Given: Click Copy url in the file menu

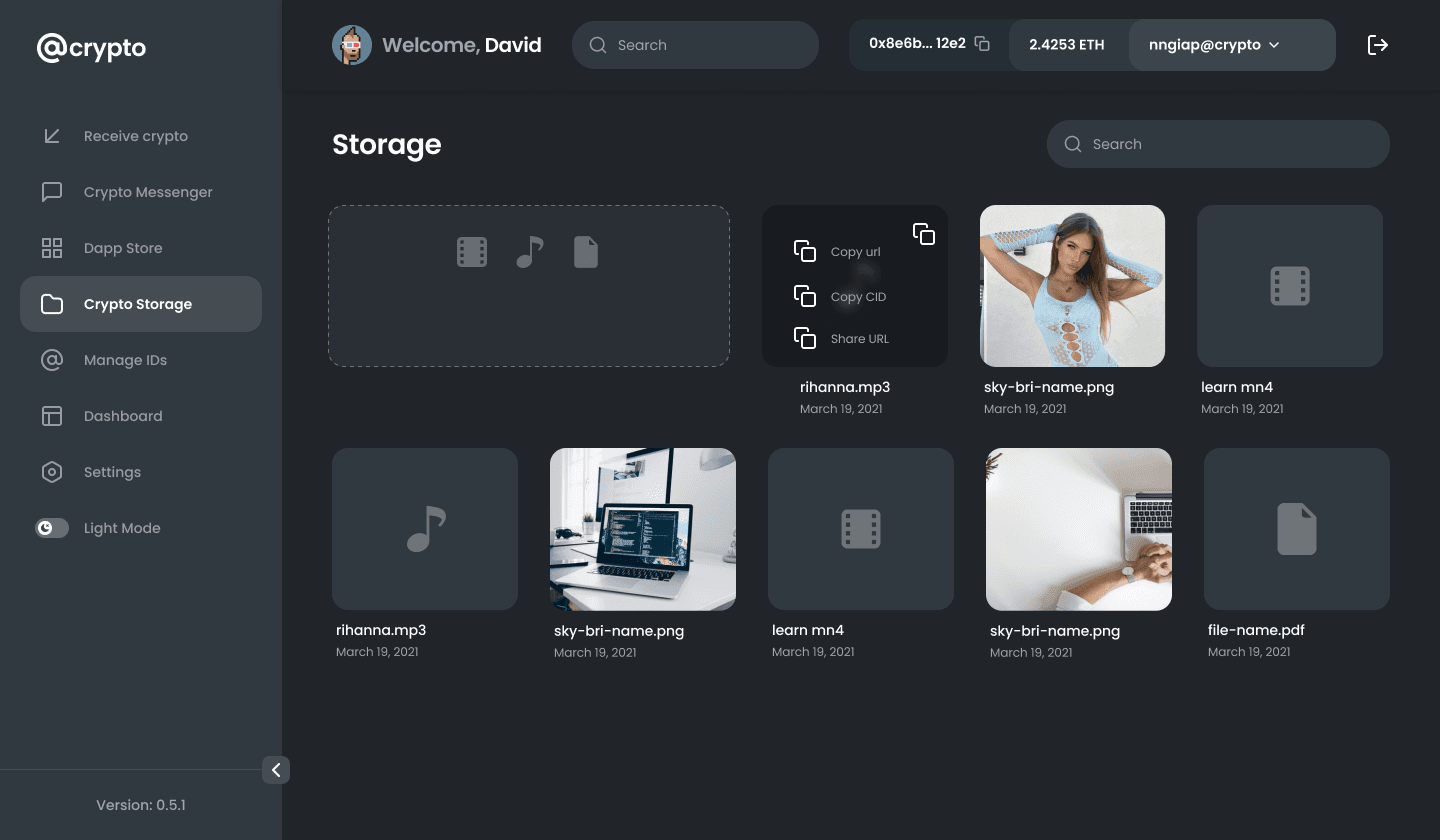Looking at the screenshot, I should click(x=855, y=251).
